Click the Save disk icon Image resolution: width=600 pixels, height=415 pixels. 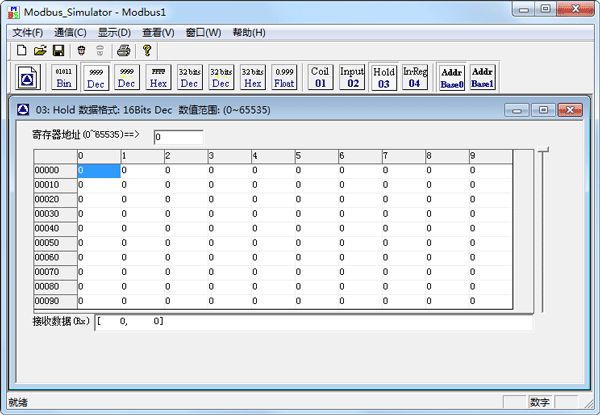pos(58,50)
